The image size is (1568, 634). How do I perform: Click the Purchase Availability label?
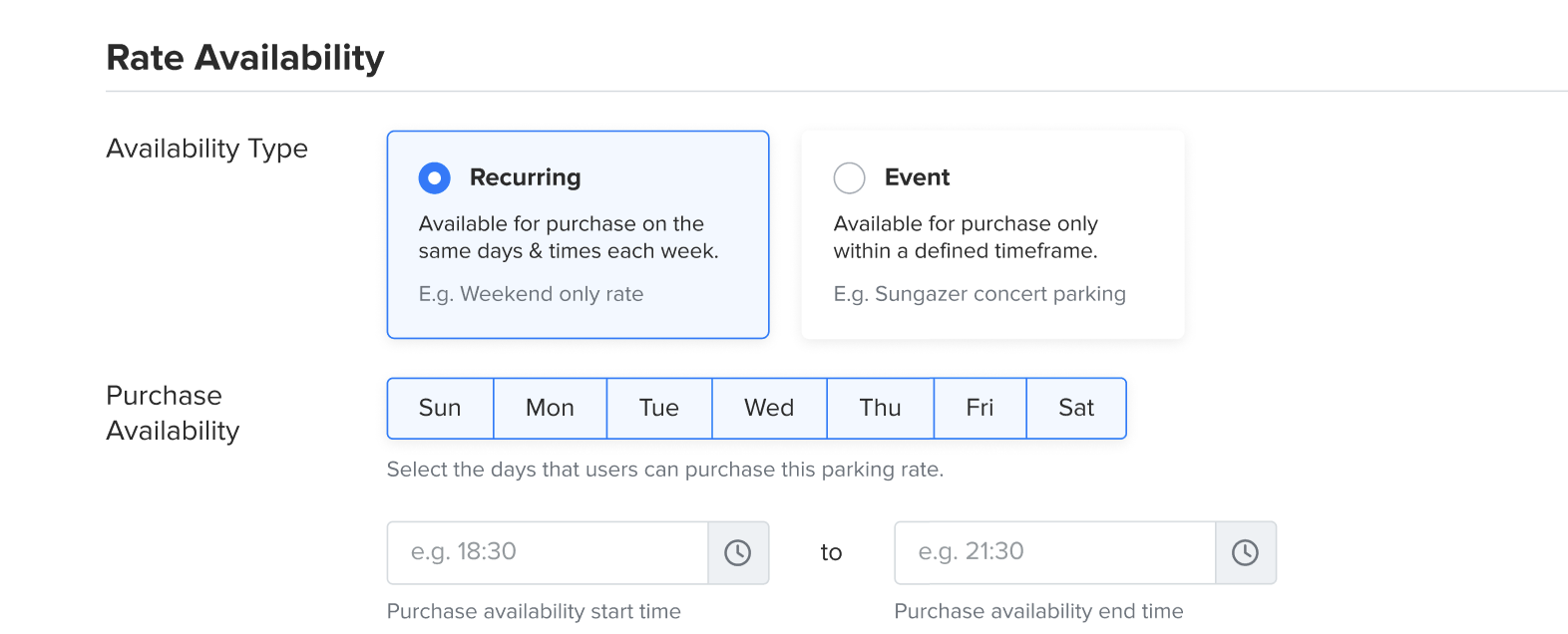(173, 413)
